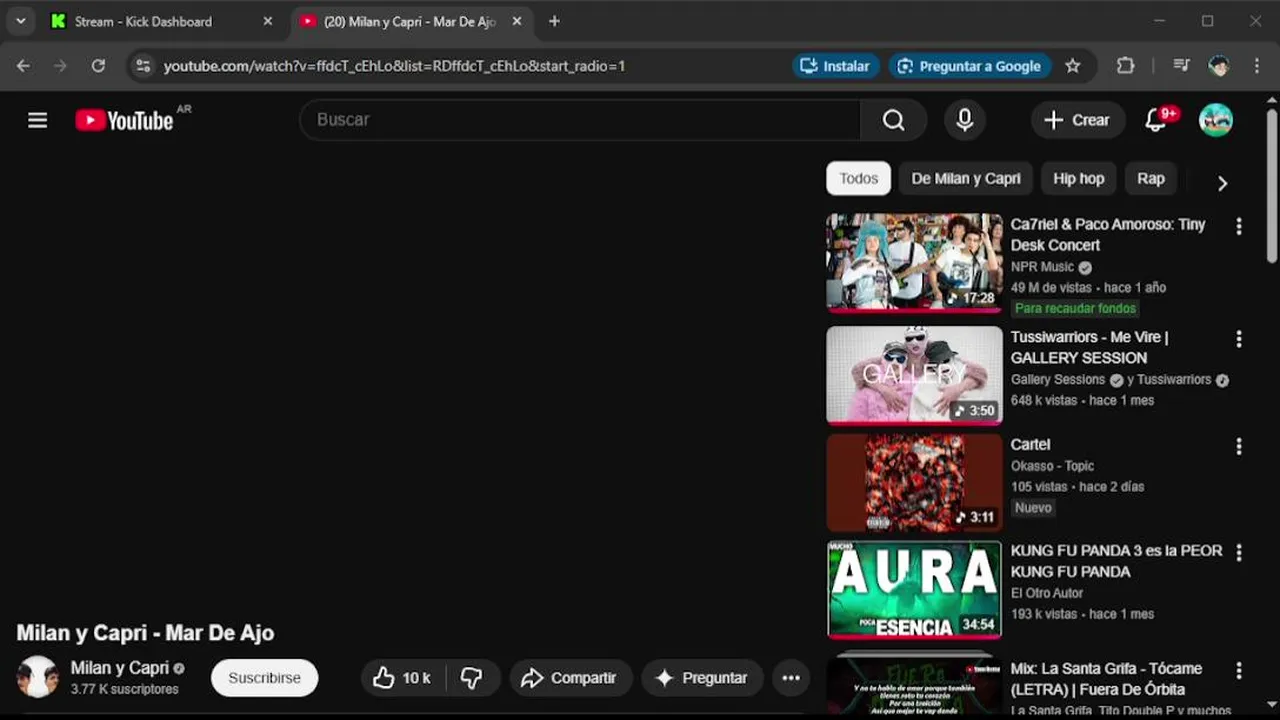The height and width of the screenshot is (720, 1280).
Task: Click the magnifier search button
Action: (x=893, y=120)
